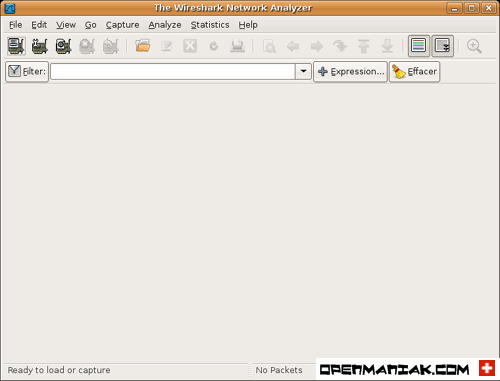
Task: Open the Go menu
Action: (x=90, y=25)
